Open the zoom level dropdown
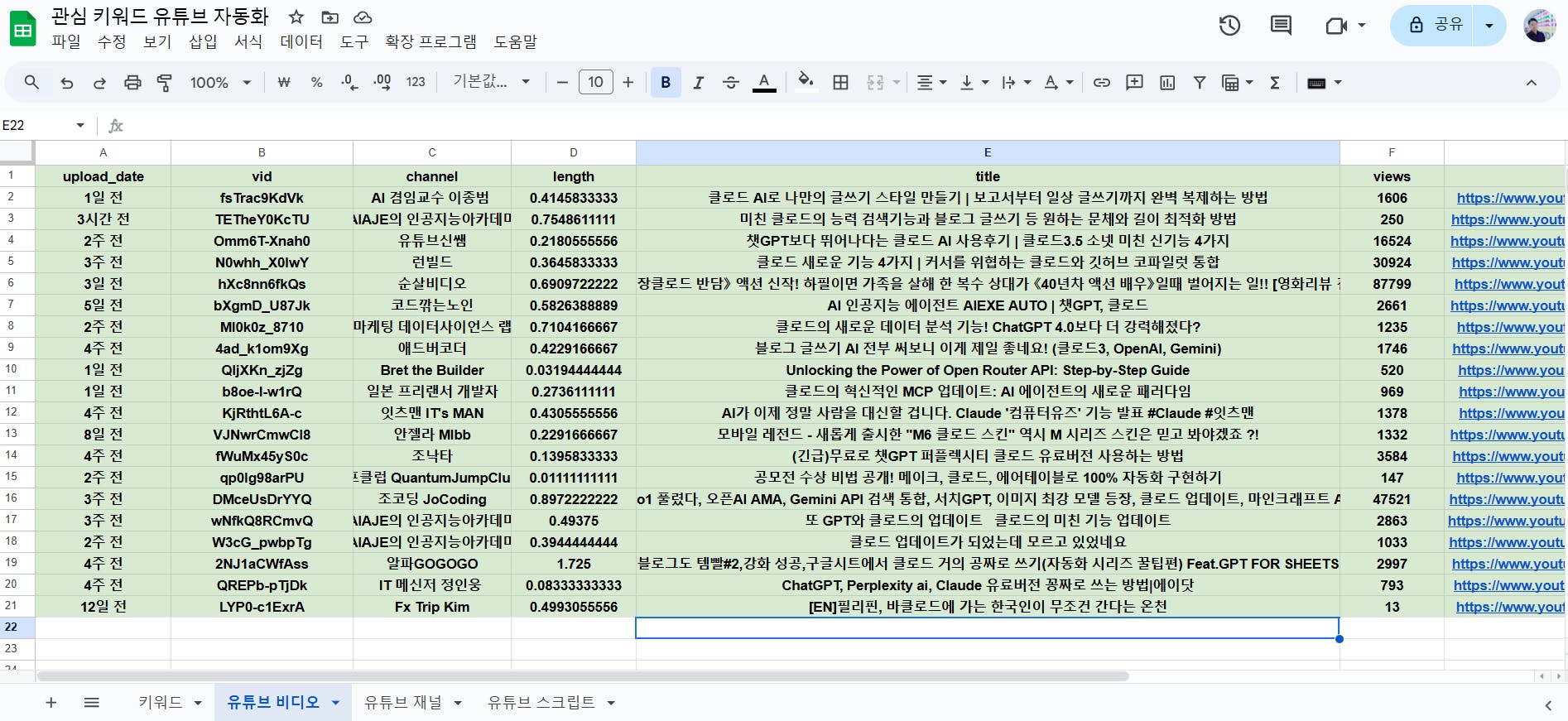Viewport: 1568px width, 721px height. (x=220, y=83)
